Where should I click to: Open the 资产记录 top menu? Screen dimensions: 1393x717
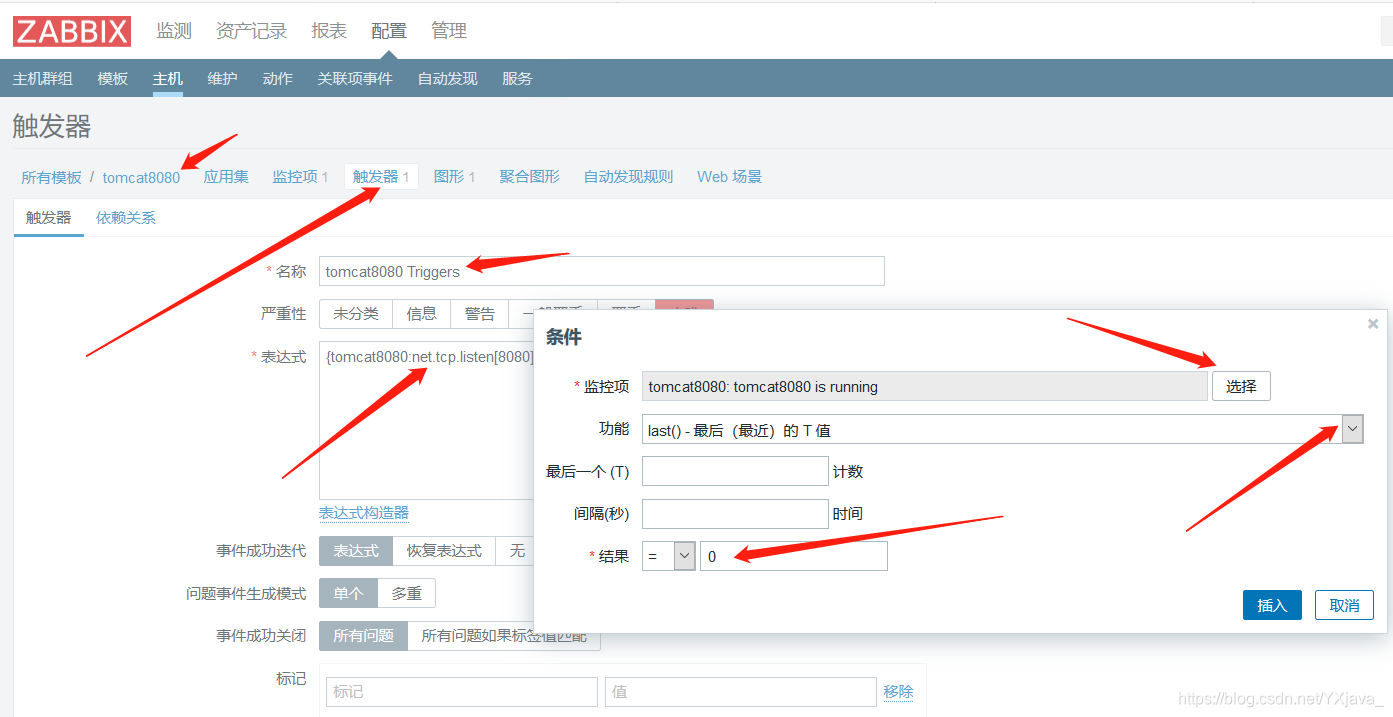coord(251,31)
